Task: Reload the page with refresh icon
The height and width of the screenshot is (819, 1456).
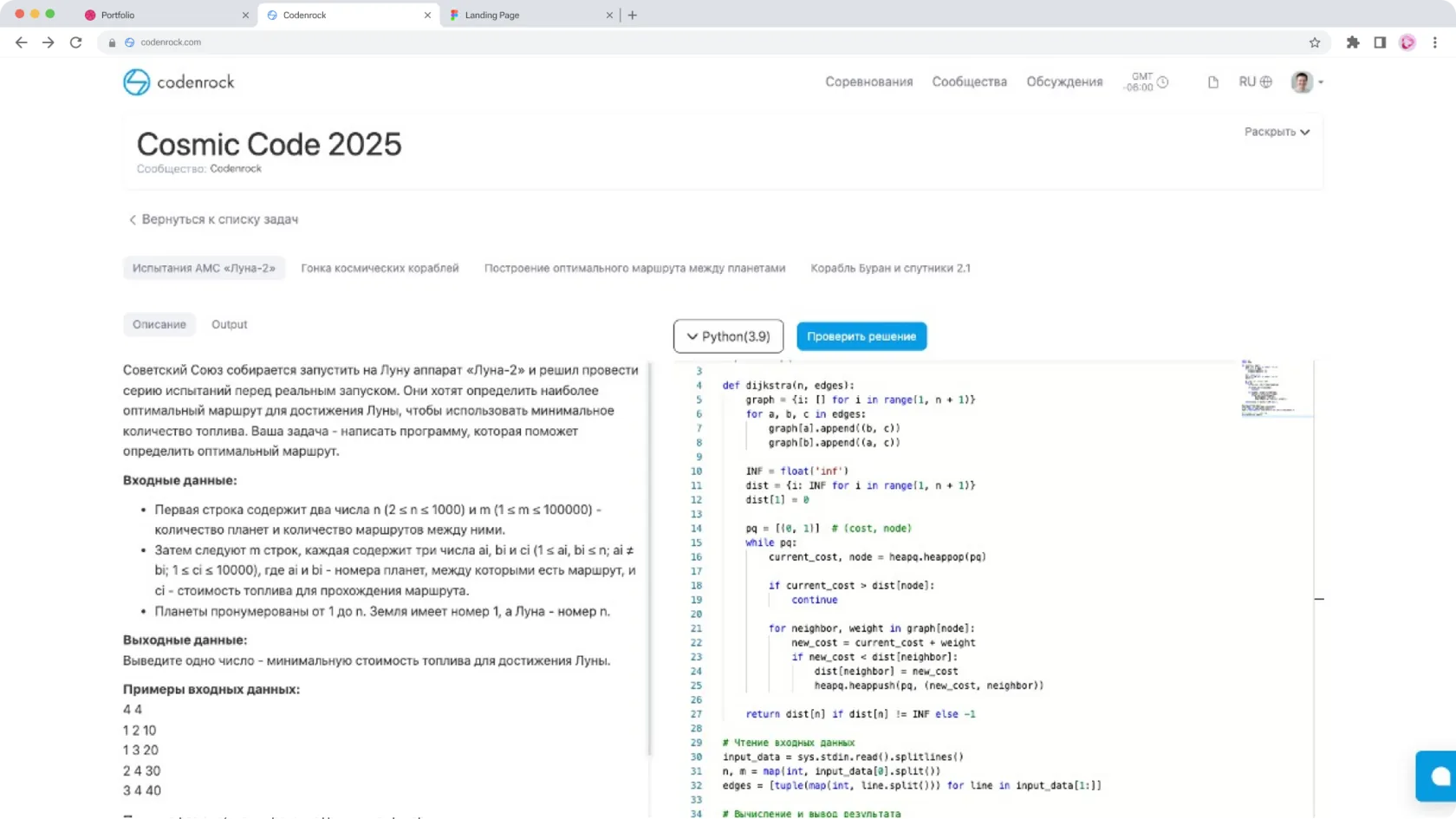Action: (x=76, y=42)
